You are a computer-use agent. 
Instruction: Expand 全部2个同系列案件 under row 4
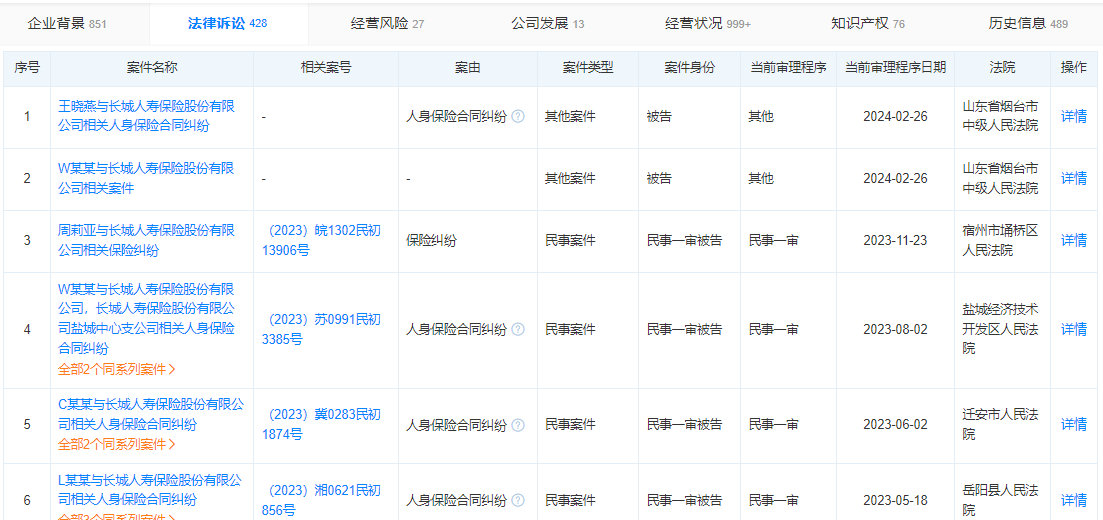(117, 369)
